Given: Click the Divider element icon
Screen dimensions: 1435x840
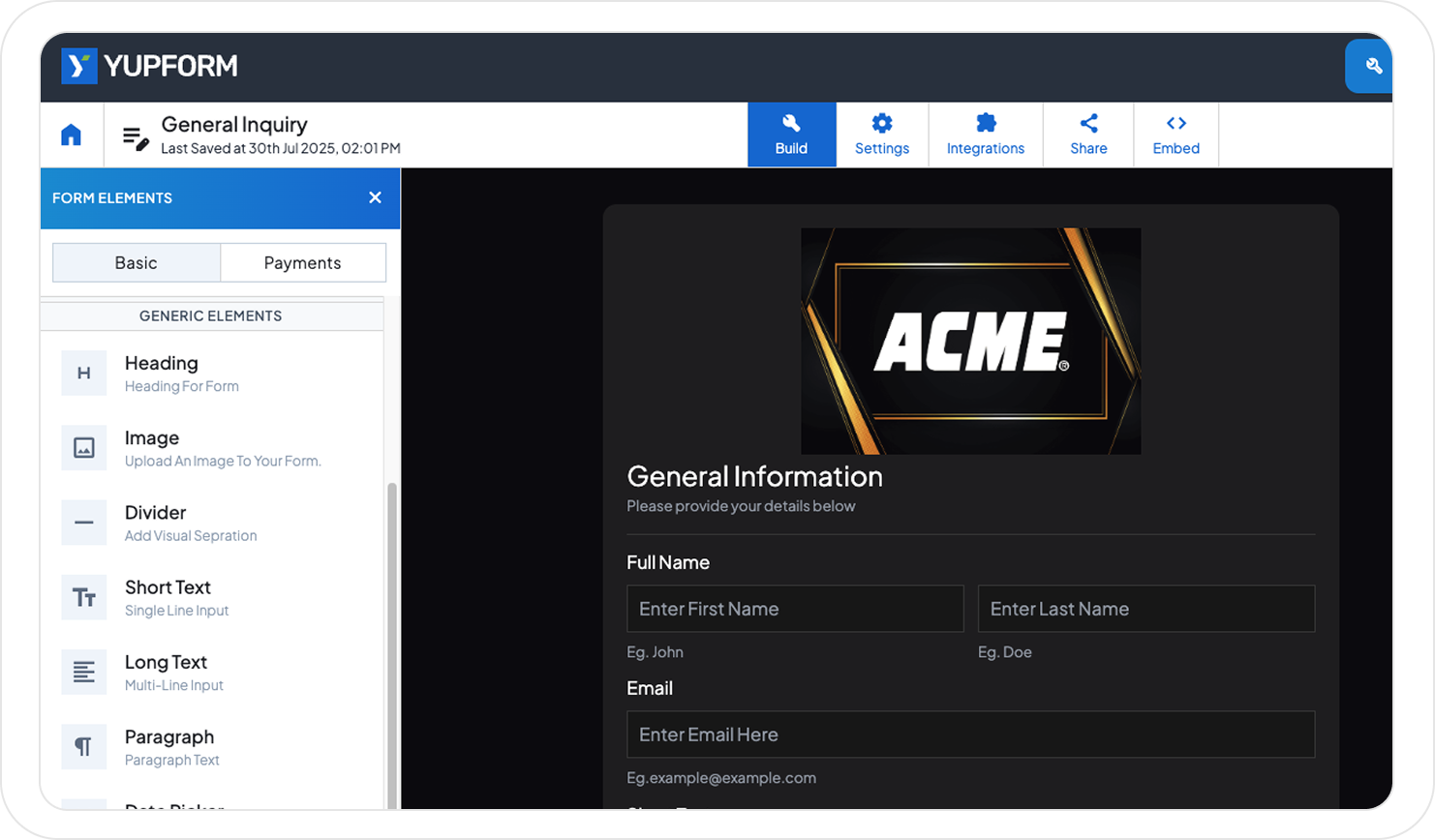Looking at the screenshot, I should [84, 523].
